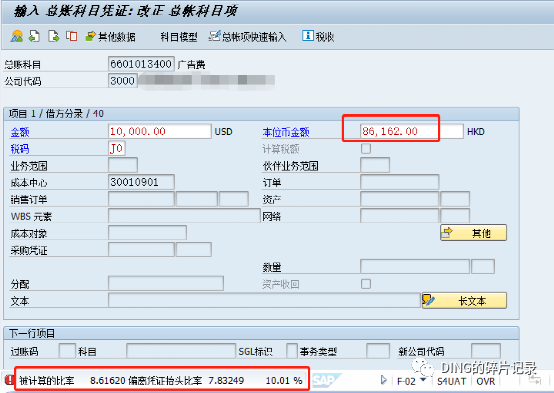Click the 过账码 posting key field

pos(67,351)
